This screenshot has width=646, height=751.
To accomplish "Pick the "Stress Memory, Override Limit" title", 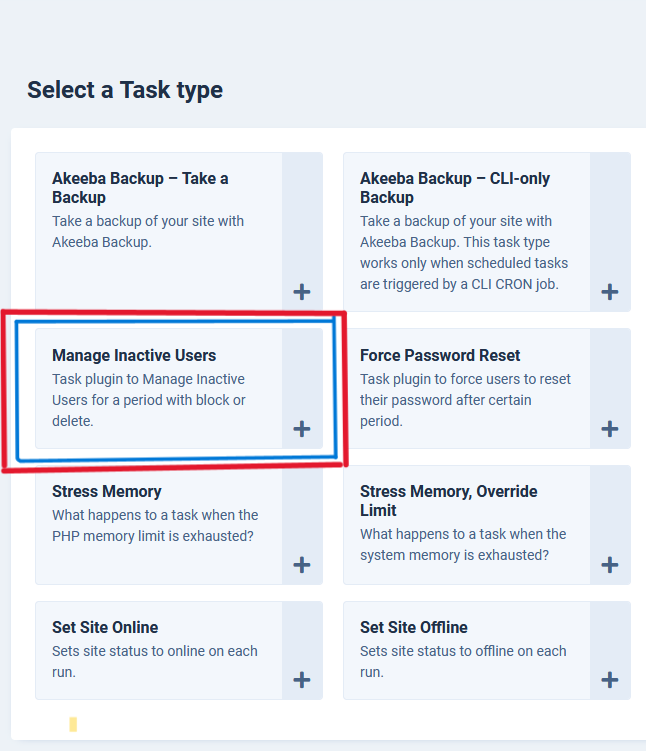I will (449, 501).
